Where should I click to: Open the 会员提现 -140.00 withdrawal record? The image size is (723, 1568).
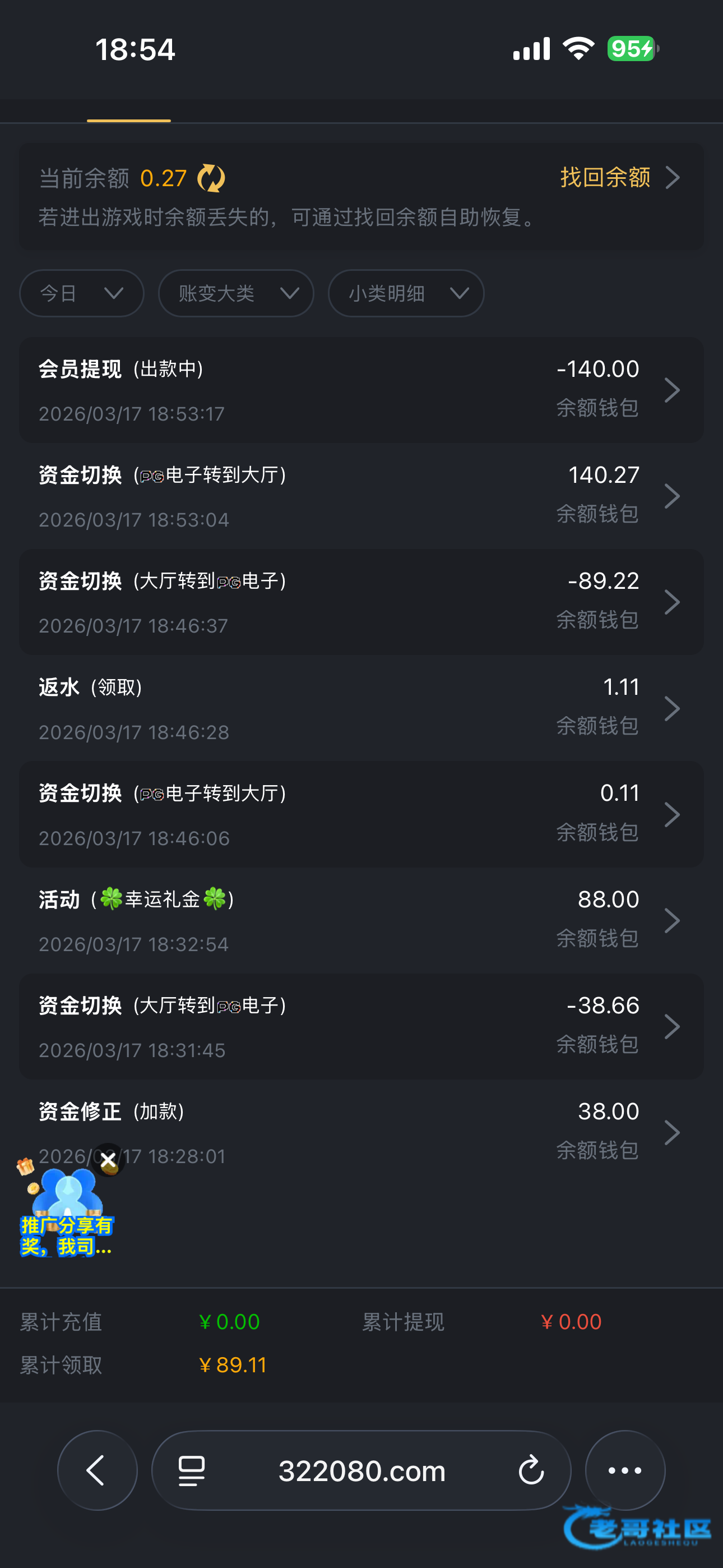[361, 390]
